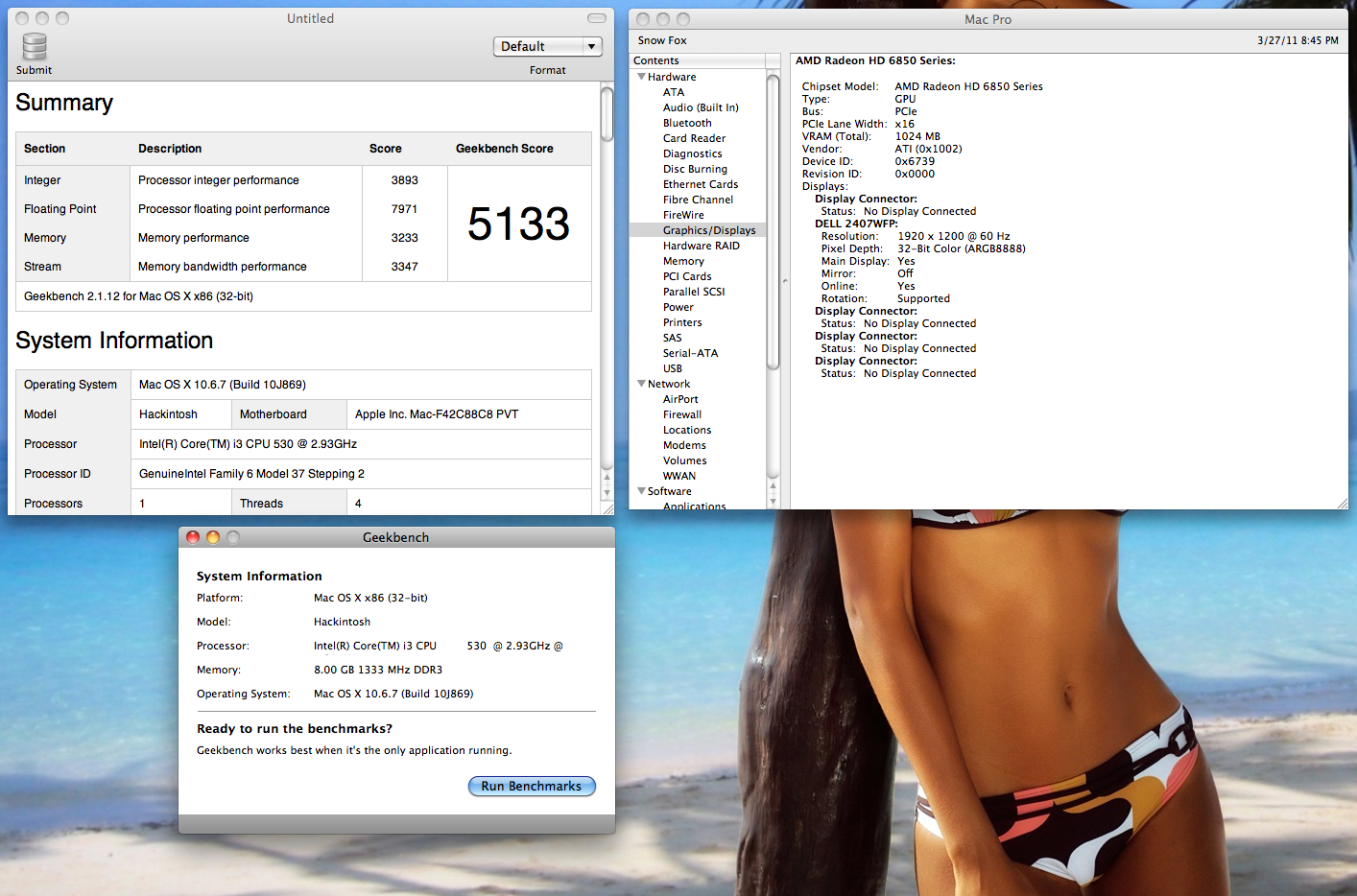Screen dimensions: 1357x896
Task: Select Card Reader entry
Action: (x=694, y=138)
